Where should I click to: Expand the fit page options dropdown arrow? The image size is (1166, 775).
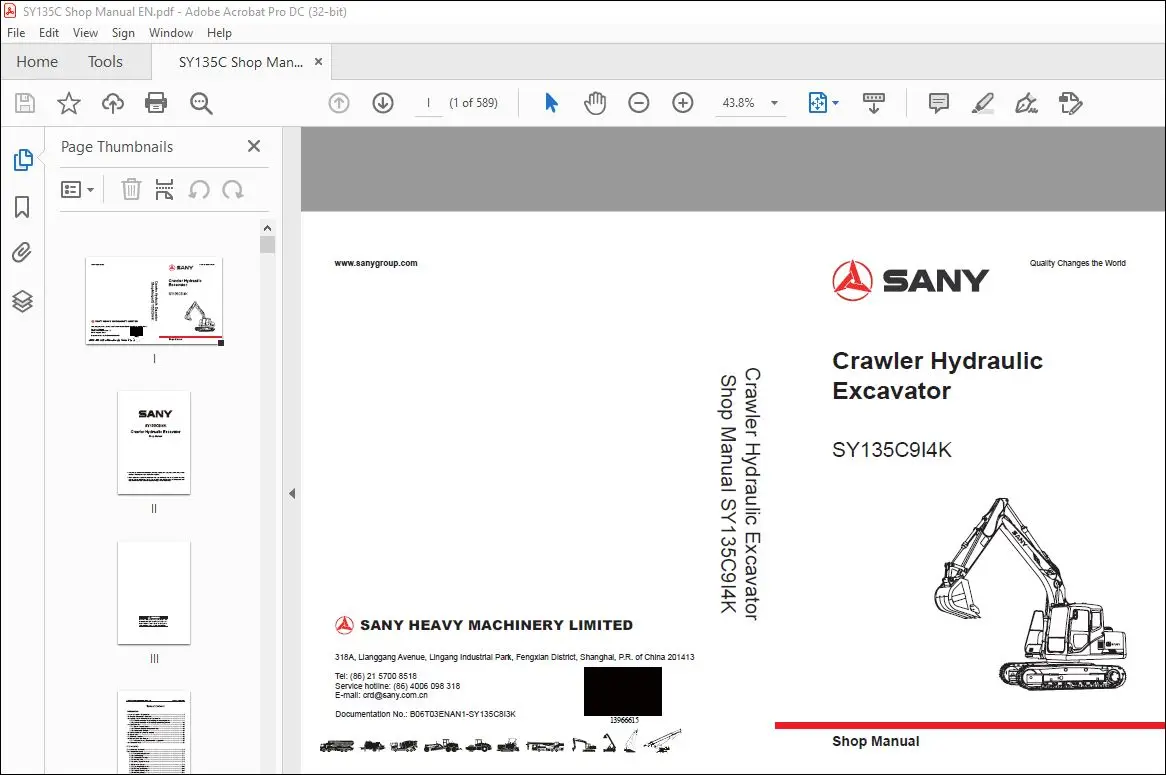pyautogui.click(x=836, y=103)
